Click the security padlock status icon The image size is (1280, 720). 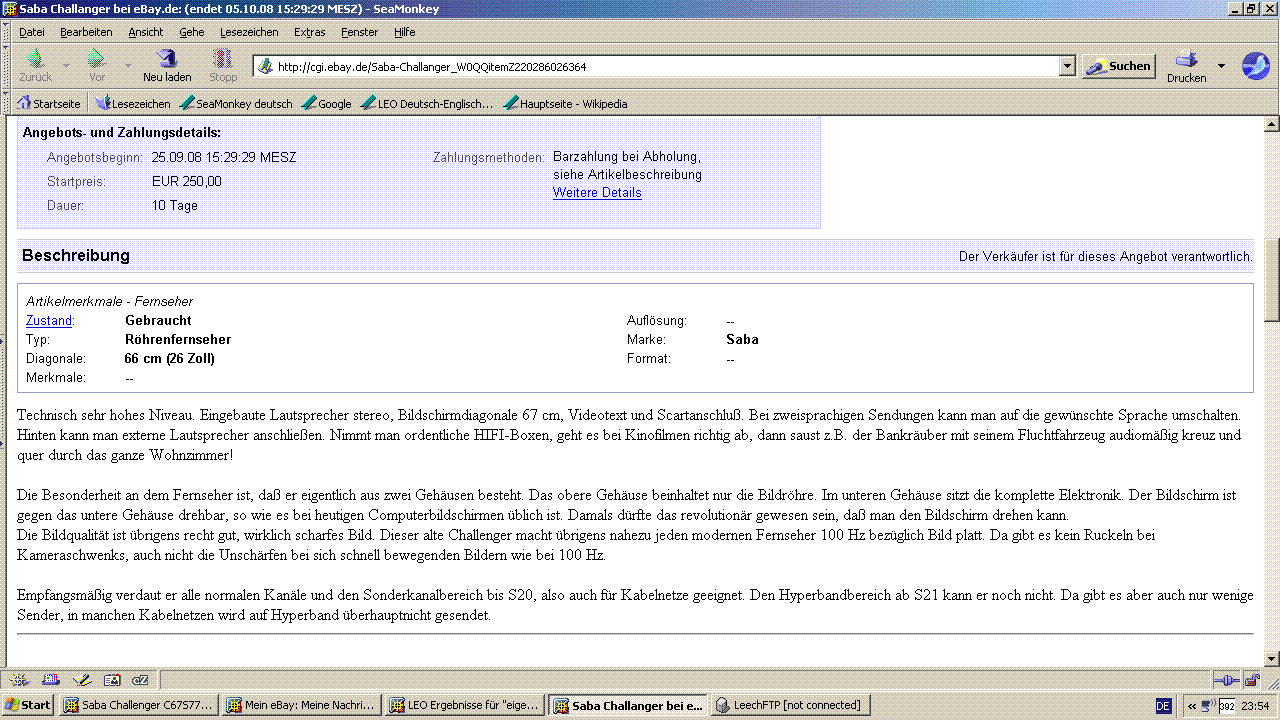[1252, 680]
